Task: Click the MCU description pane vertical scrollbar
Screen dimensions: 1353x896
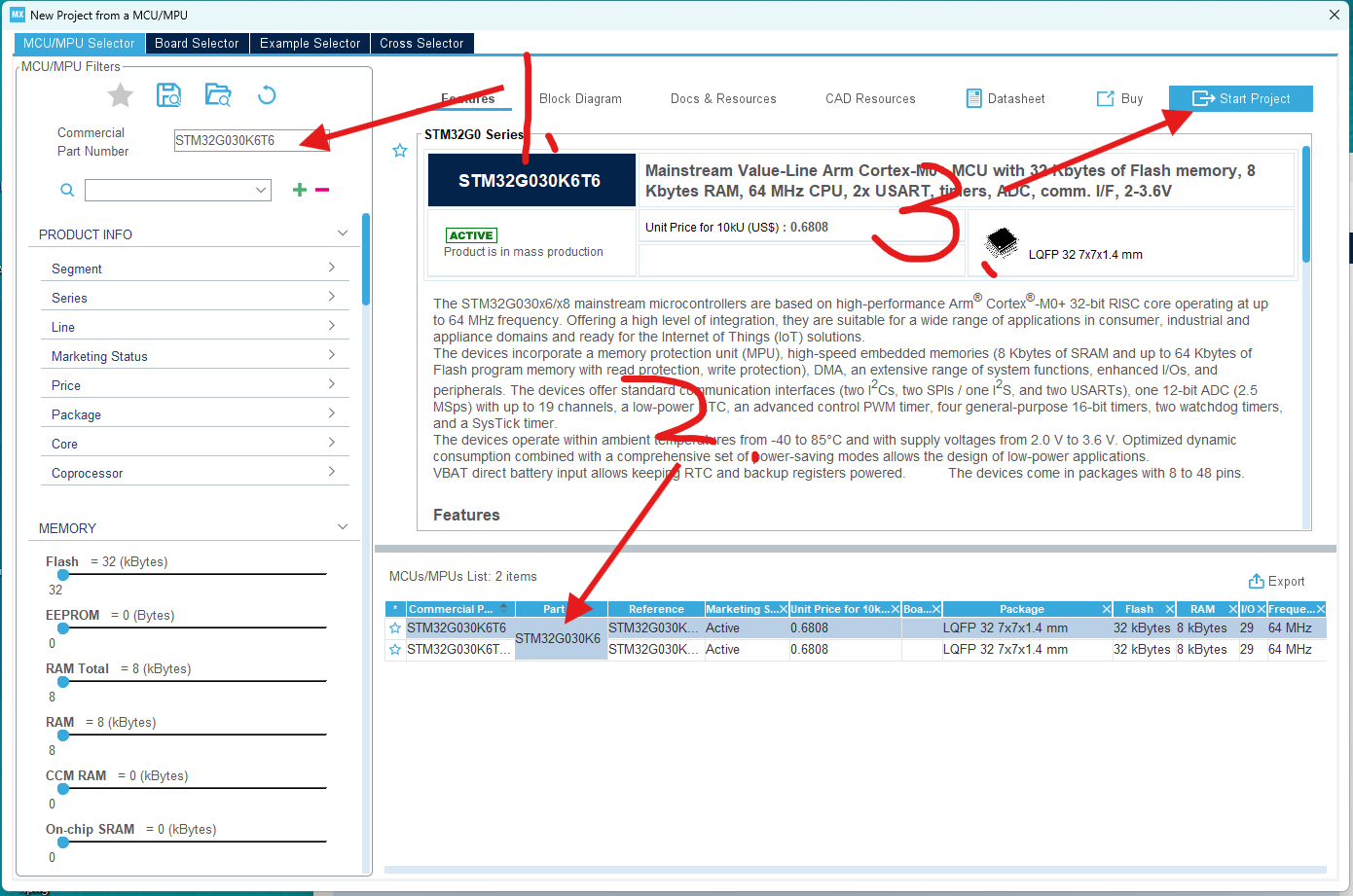Action: (x=1306, y=204)
